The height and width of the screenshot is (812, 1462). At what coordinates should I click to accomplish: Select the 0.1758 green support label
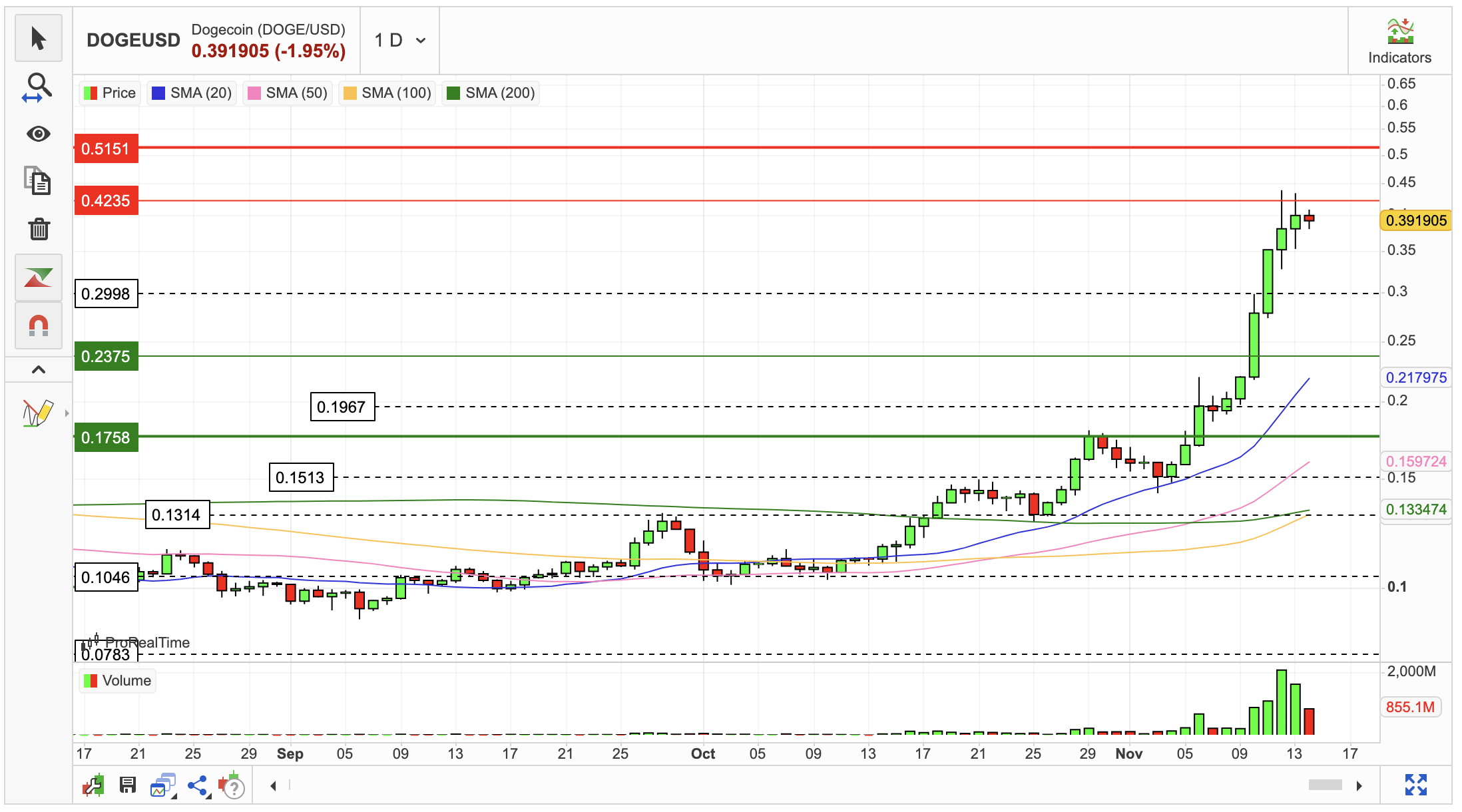(x=106, y=437)
